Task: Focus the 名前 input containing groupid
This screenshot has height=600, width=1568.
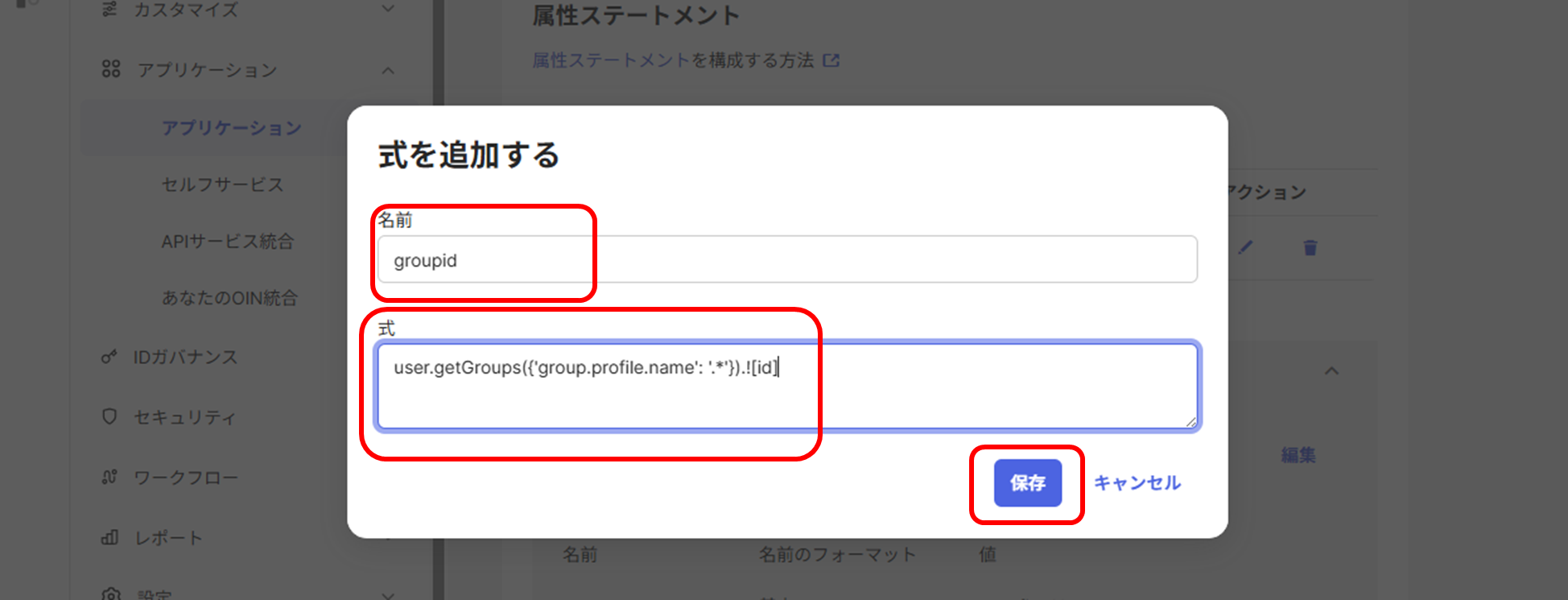Action: pos(787,259)
